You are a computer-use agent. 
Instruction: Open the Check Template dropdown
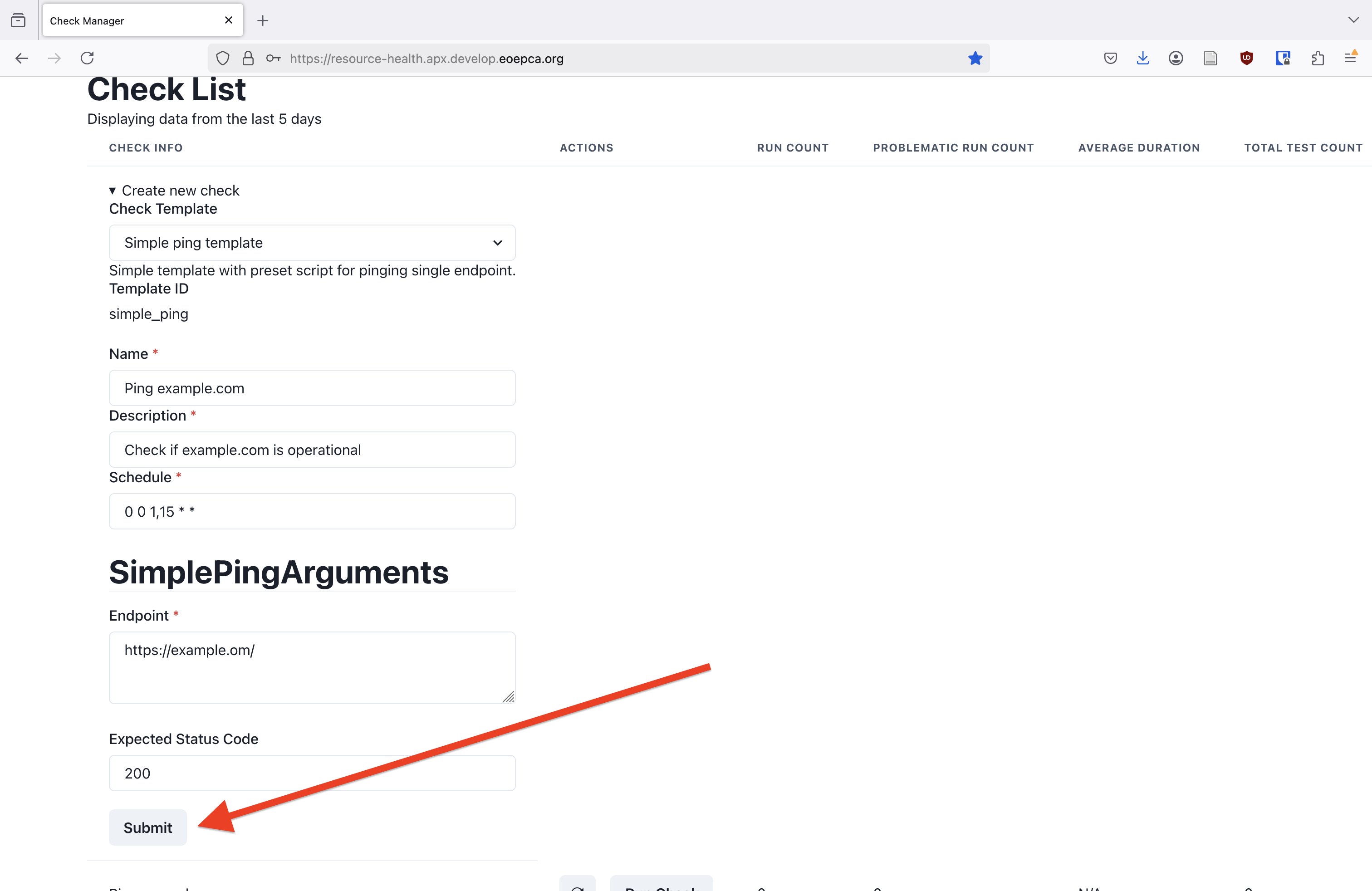(312, 243)
